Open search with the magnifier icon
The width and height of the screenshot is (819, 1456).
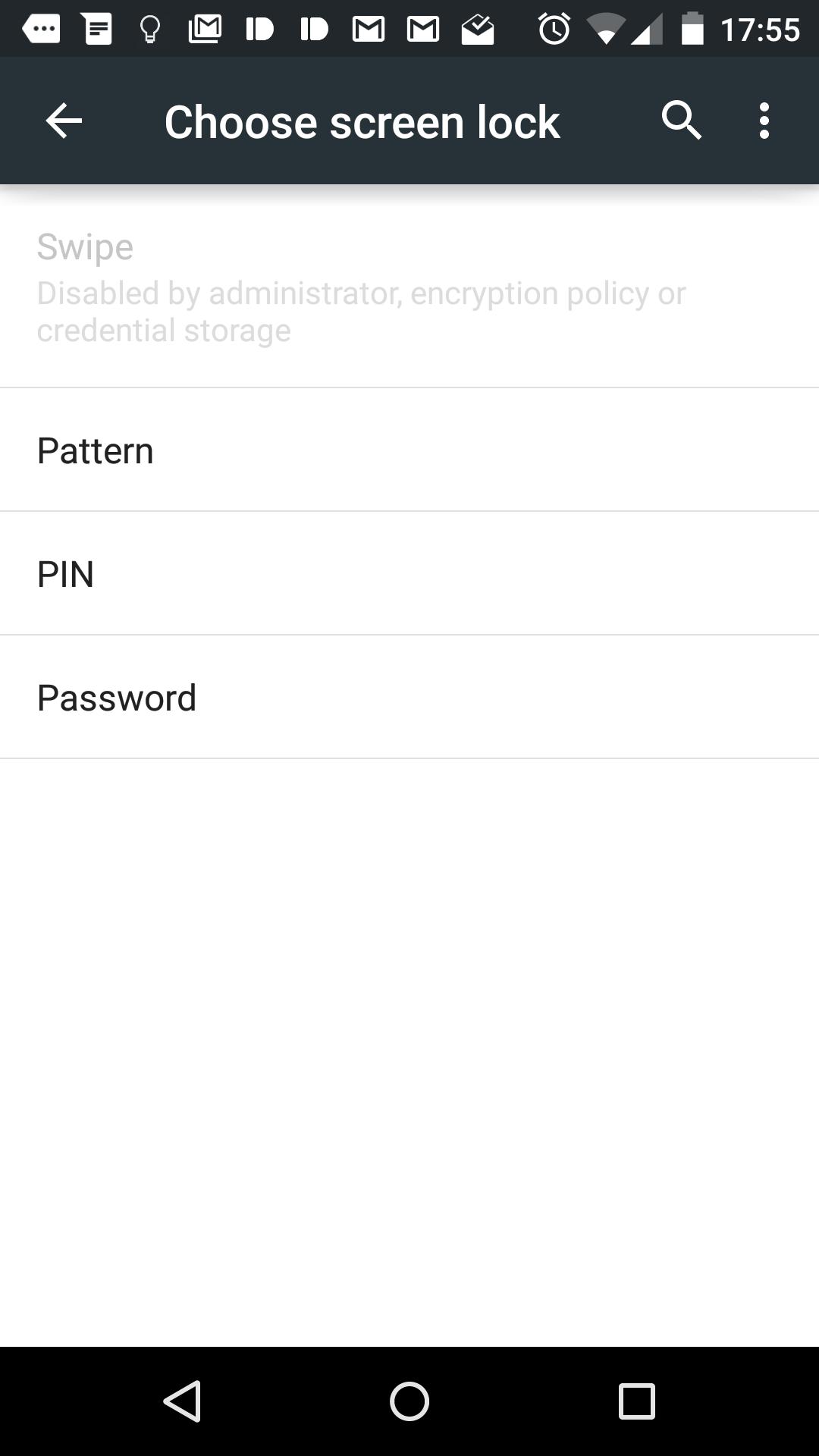pyautogui.click(x=681, y=121)
